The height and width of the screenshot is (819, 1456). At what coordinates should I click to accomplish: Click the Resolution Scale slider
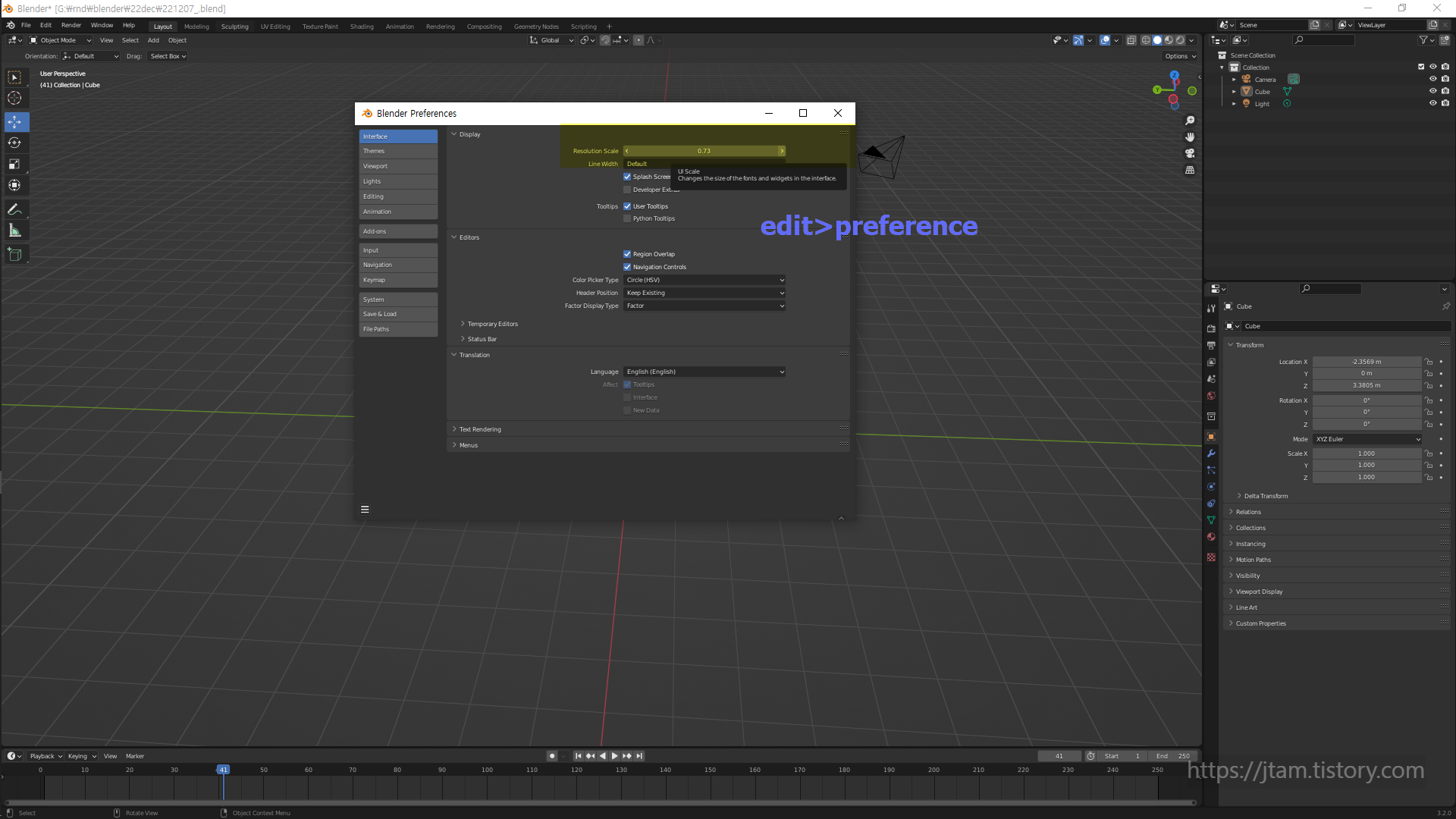pos(704,151)
